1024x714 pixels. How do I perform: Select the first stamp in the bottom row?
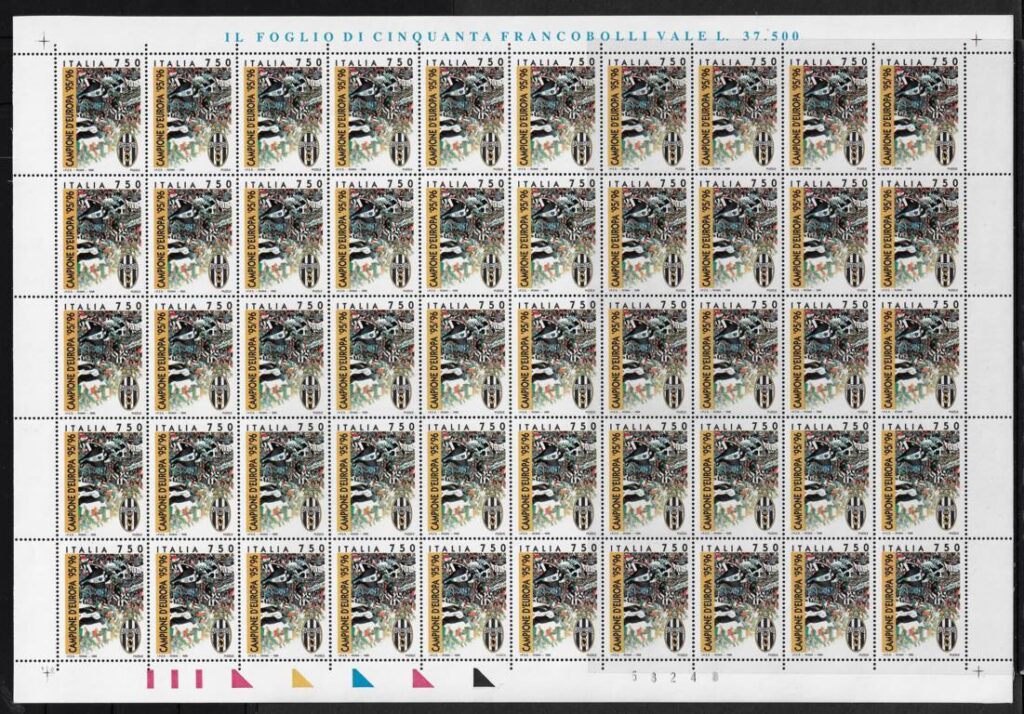coord(102,599)
